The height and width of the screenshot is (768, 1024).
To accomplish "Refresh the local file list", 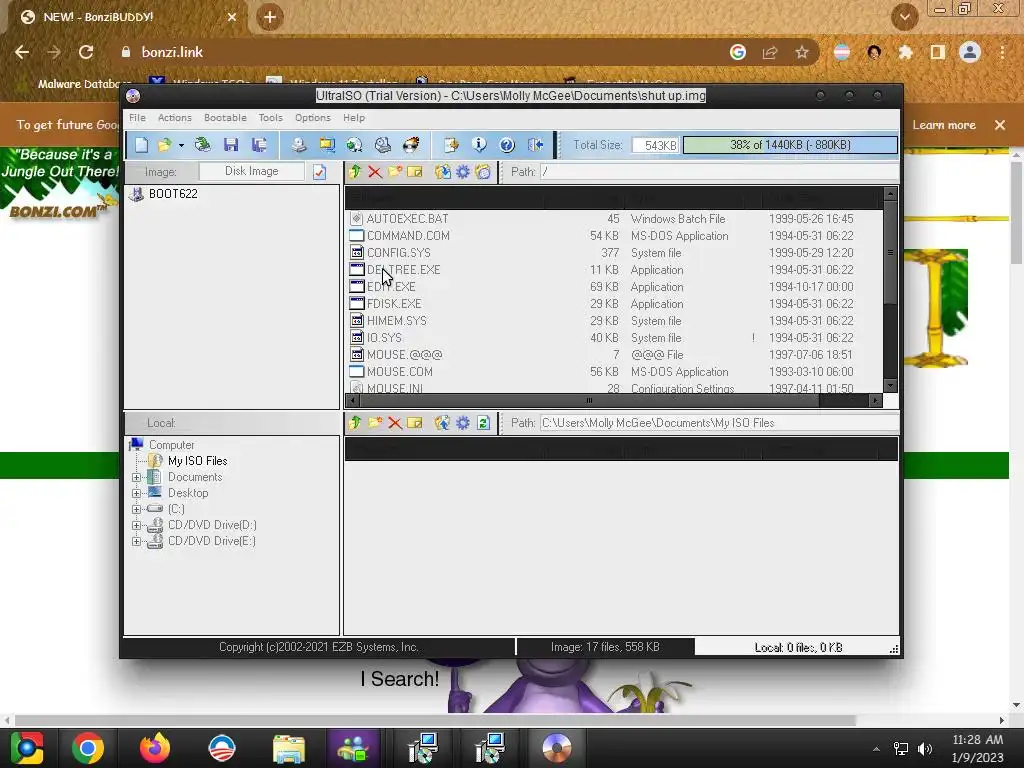I will coord(483,423).
